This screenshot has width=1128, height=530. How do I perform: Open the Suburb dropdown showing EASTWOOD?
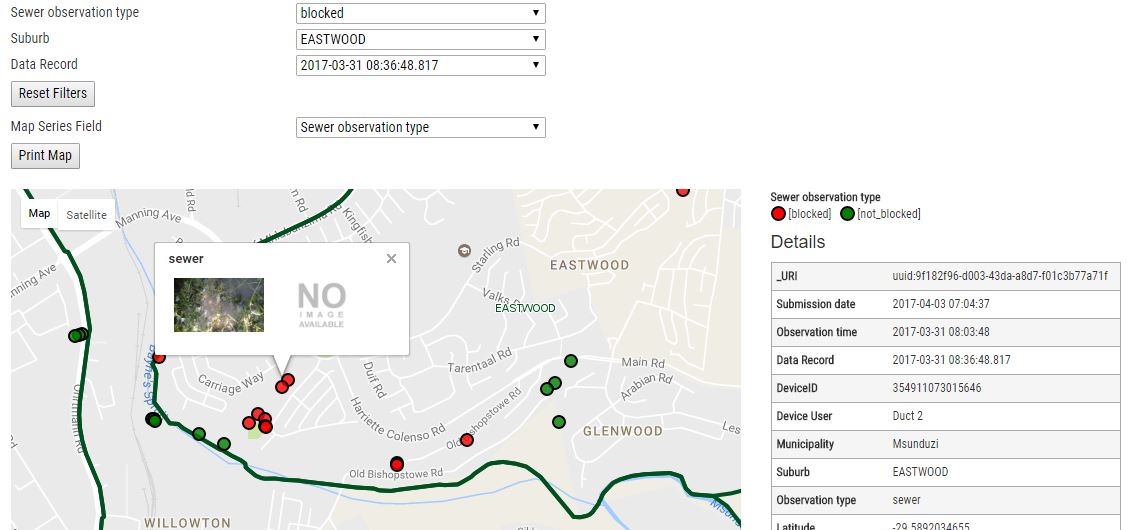coord(421,39)
